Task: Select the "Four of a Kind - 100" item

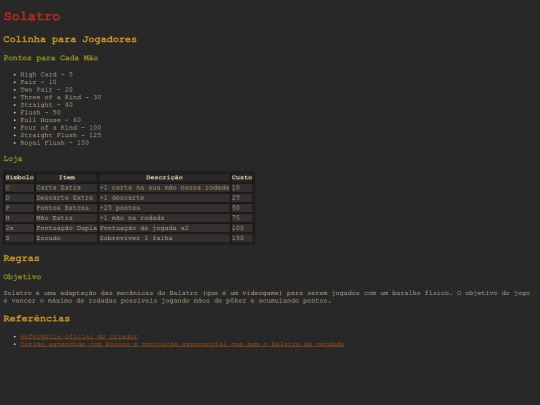Action: click(61, 127)
